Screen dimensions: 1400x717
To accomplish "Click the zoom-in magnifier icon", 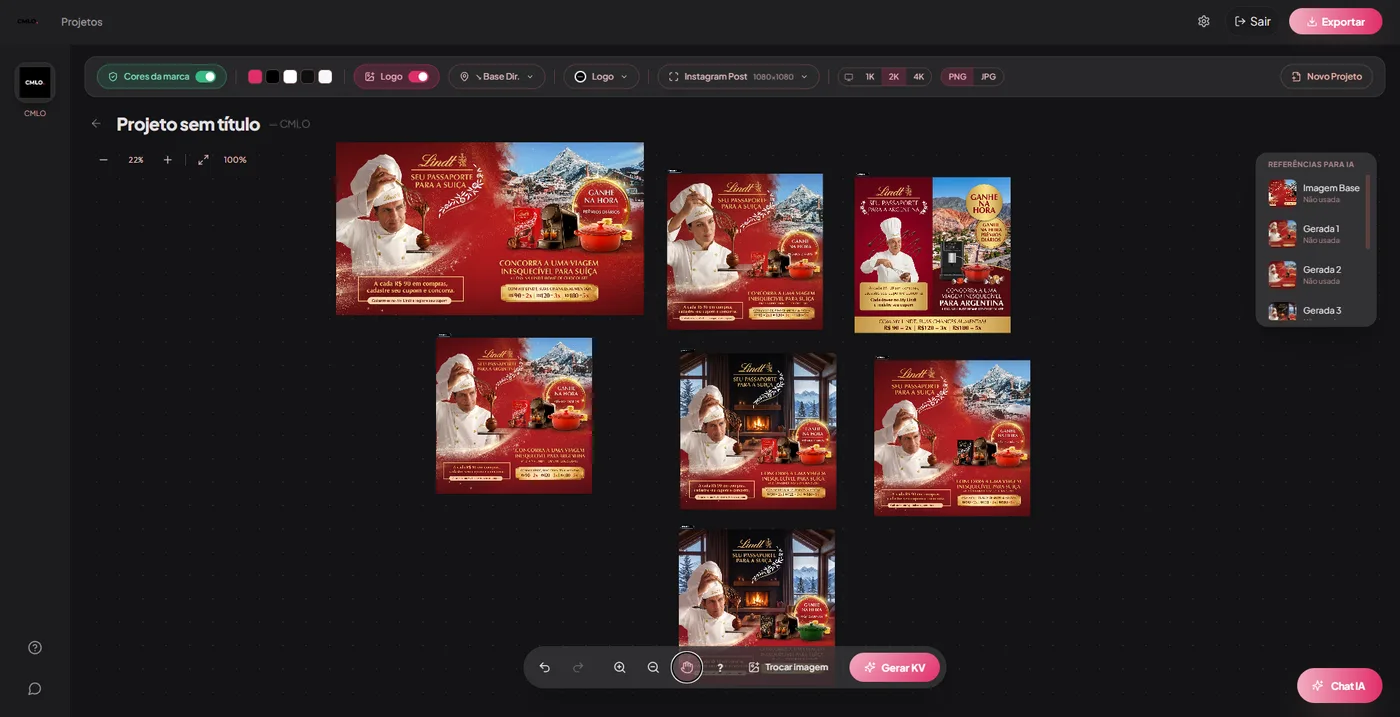I will point(620,667).
